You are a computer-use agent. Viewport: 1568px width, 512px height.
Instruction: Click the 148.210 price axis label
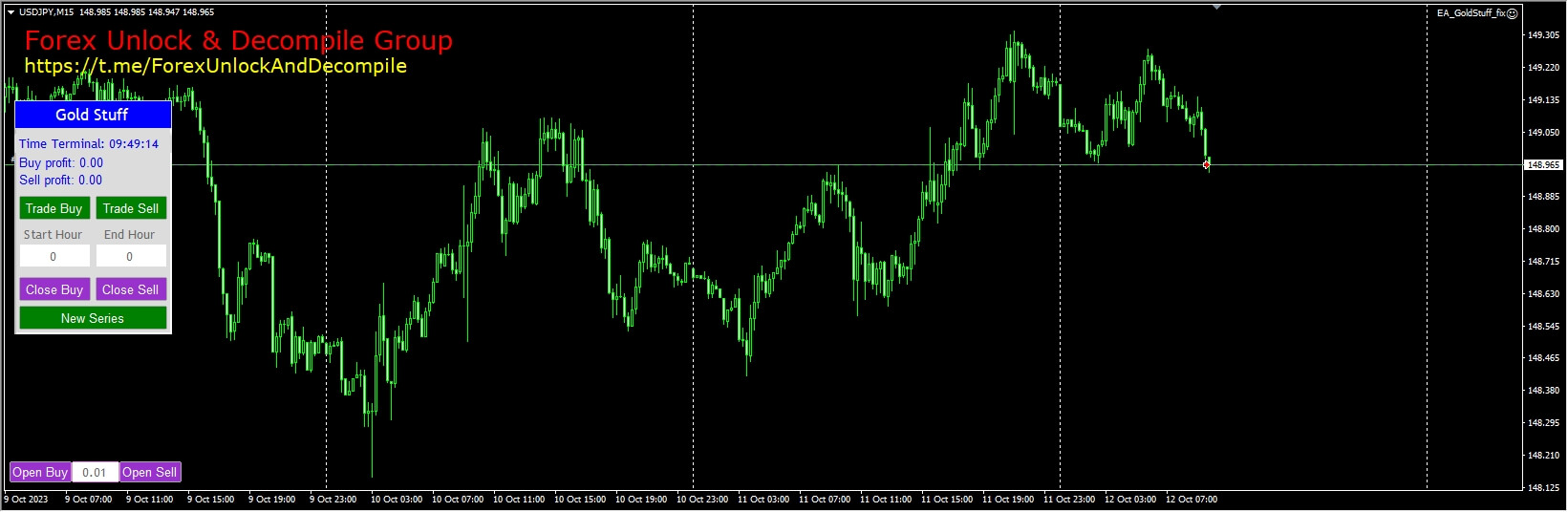click(1543, 456)
